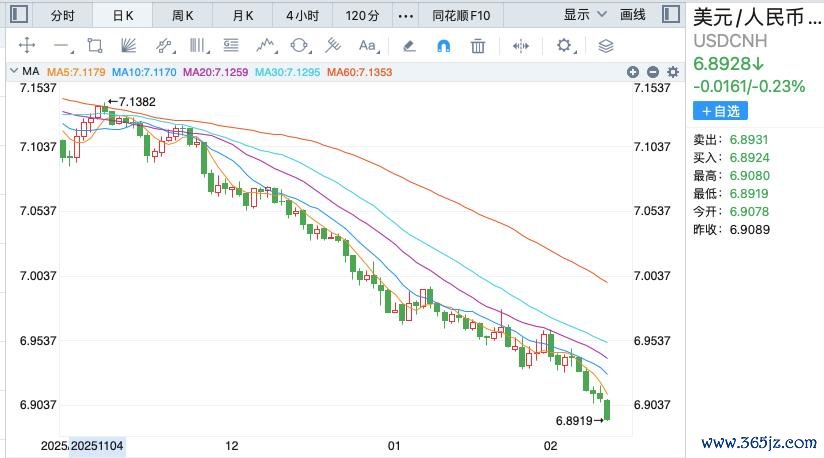This screenshot has width=824, height=458.
Task: Click the 卖出 price 6.8931
Action: click(749, 140)
